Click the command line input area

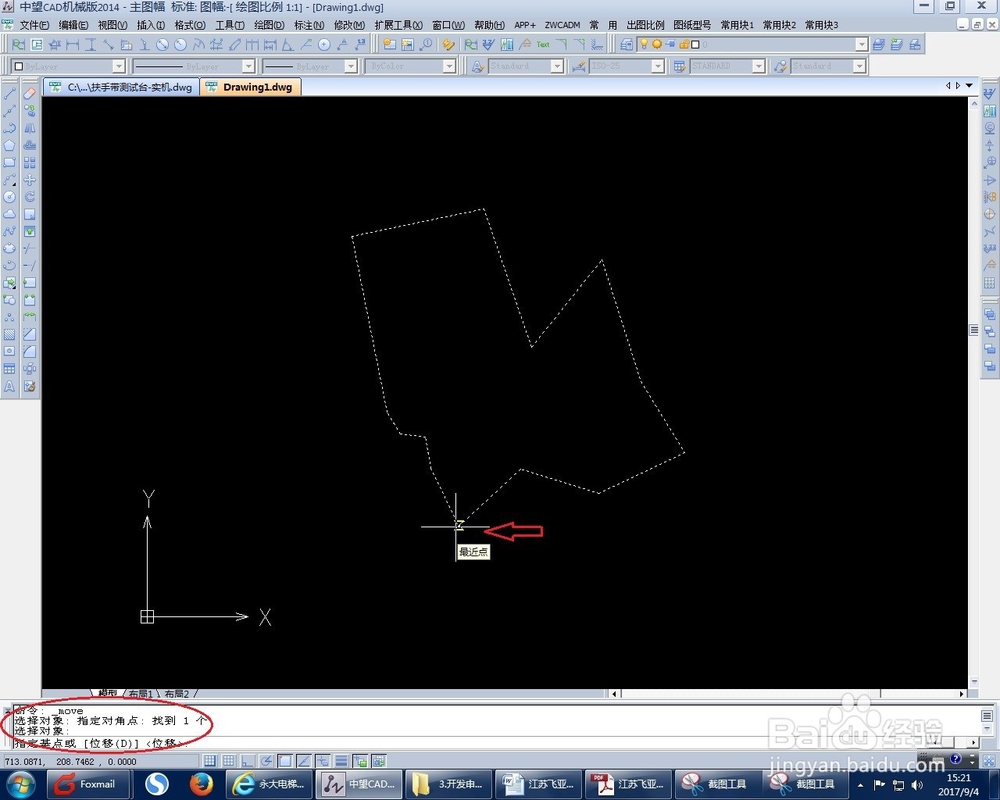point(472,743)
